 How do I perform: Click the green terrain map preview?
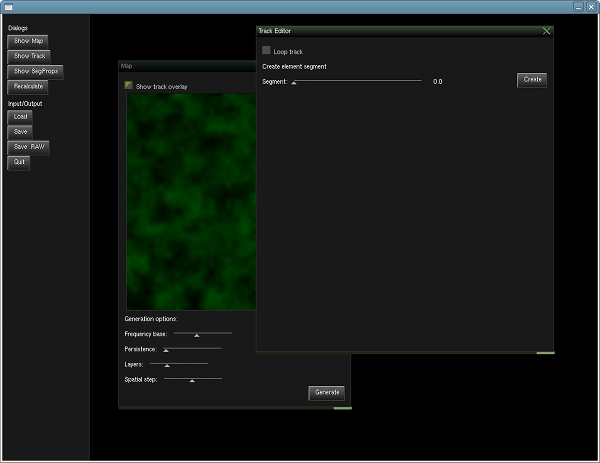190,200
